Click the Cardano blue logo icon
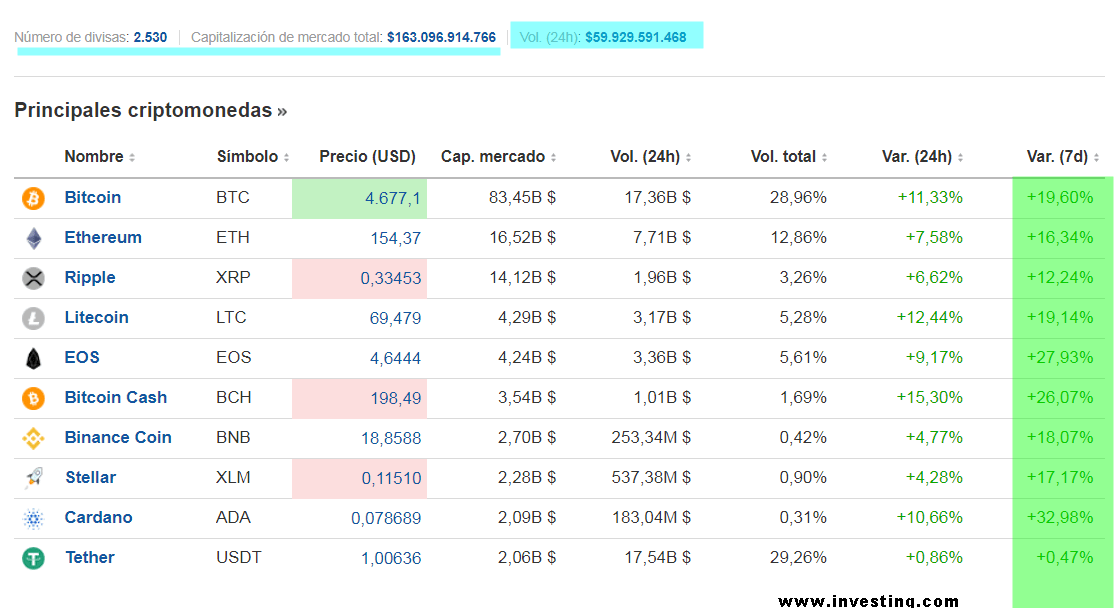The width and height of the screenshot is (1117, 608). [x=34, y=518]
